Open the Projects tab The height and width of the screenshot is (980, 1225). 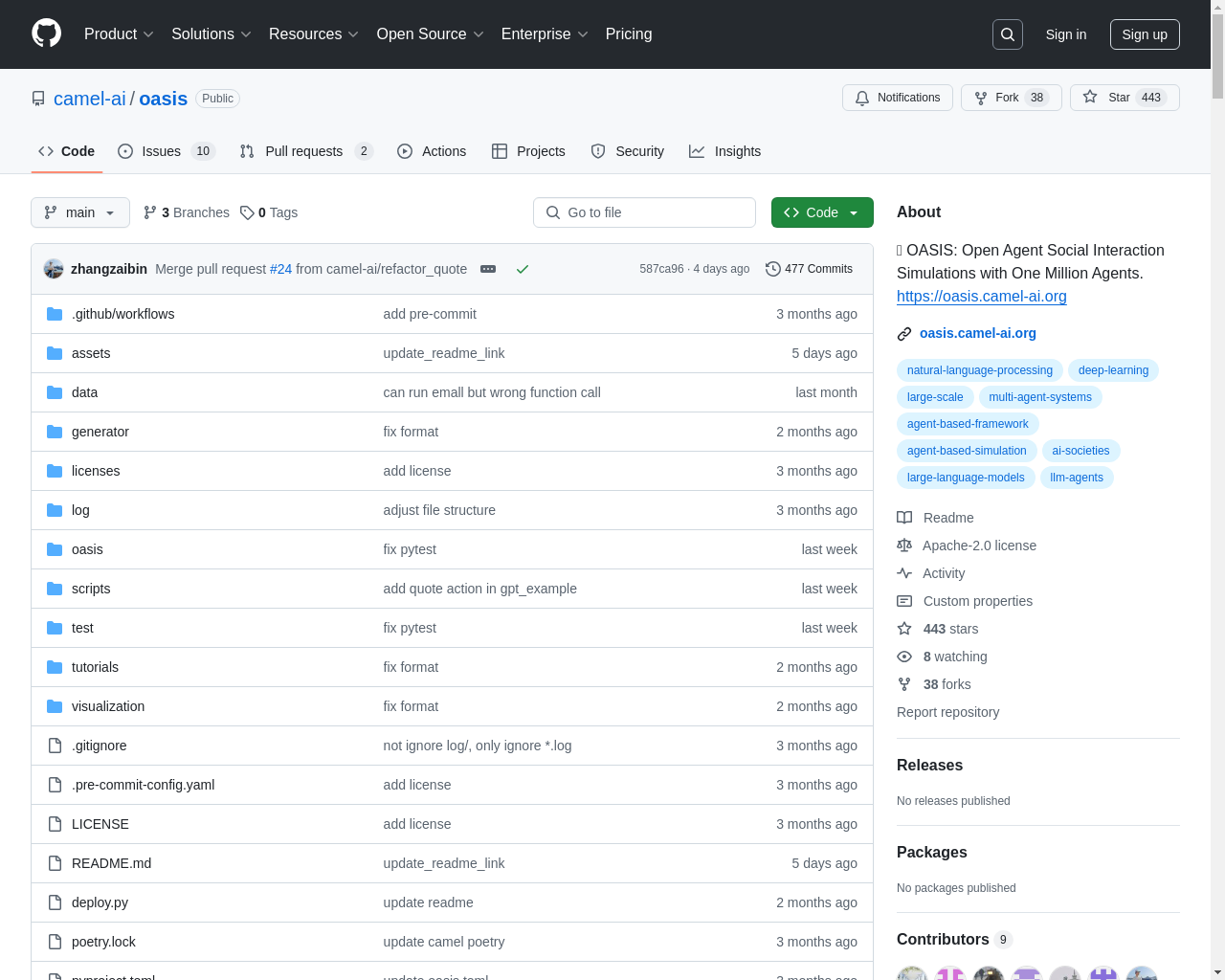[x=528, y=151]
